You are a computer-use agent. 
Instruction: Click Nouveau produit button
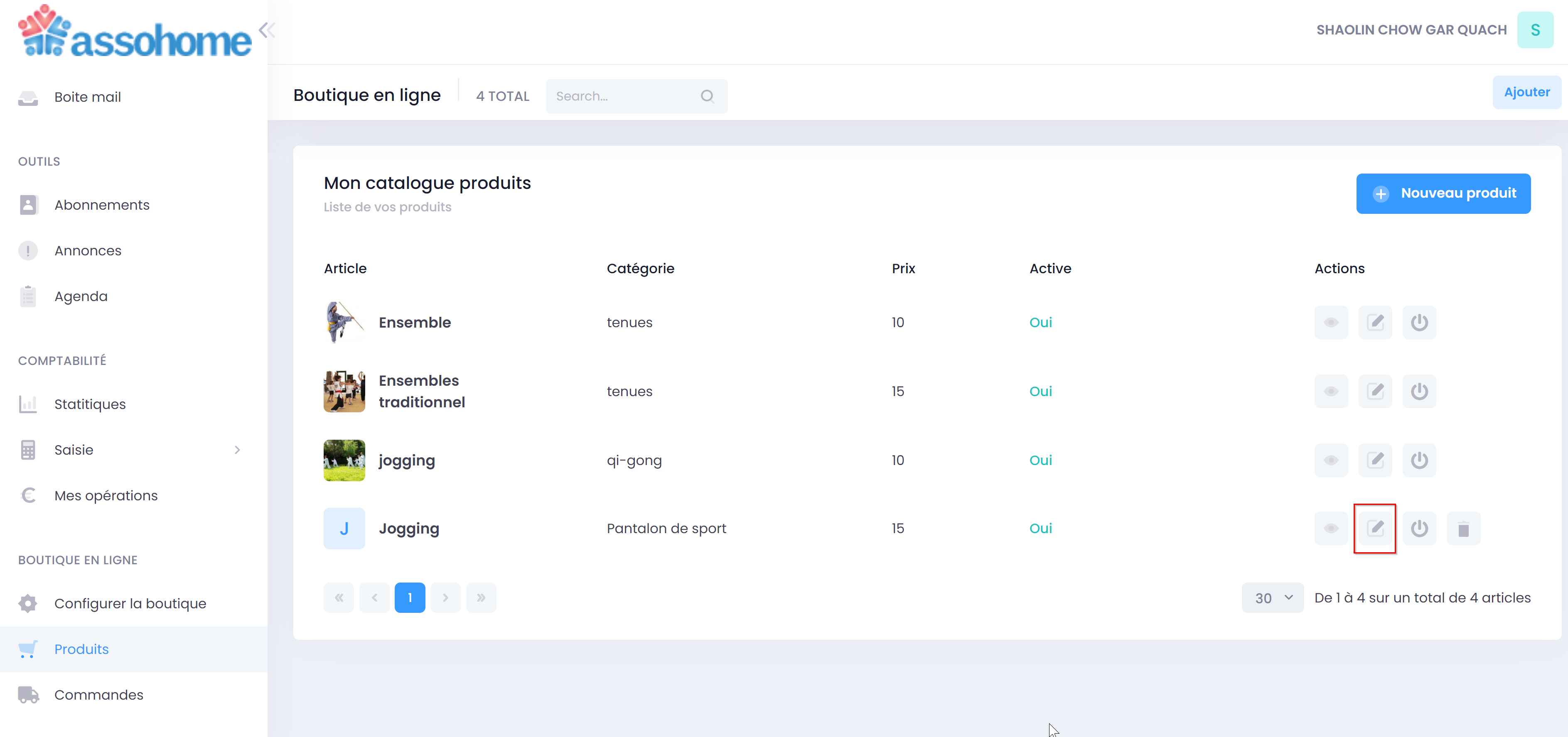[x=1443, y=193]
